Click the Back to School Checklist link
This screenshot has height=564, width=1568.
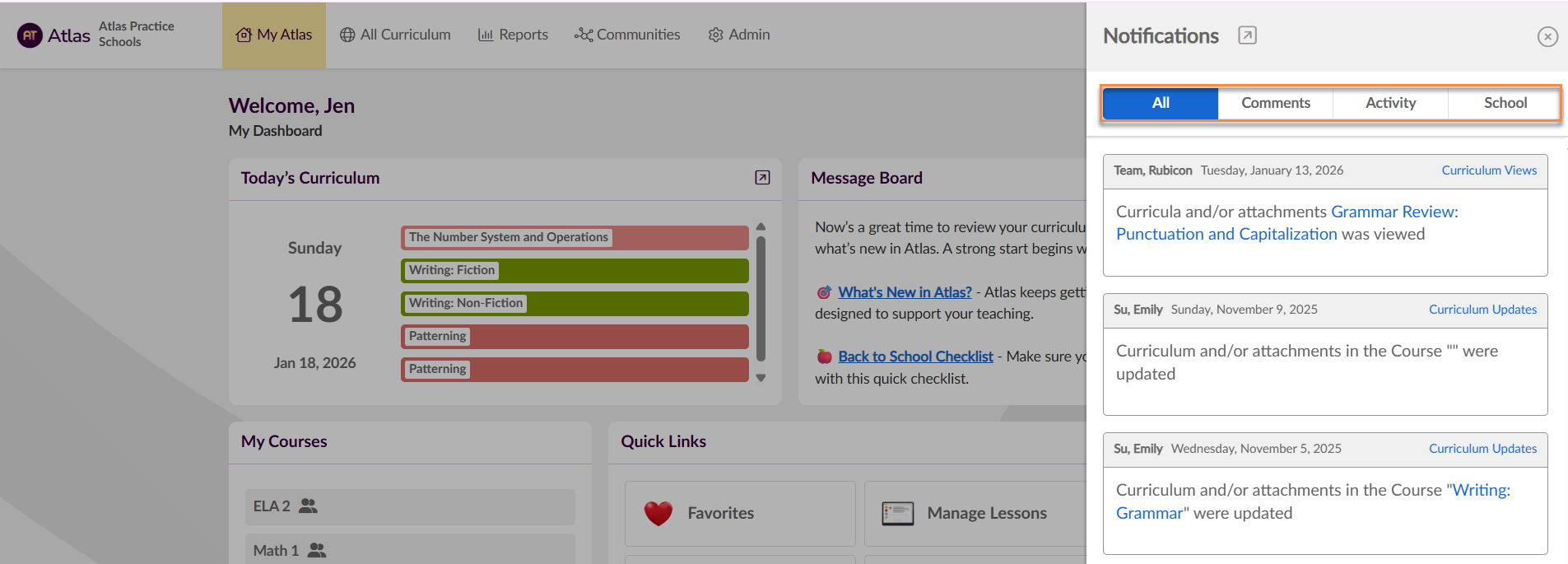915,357
